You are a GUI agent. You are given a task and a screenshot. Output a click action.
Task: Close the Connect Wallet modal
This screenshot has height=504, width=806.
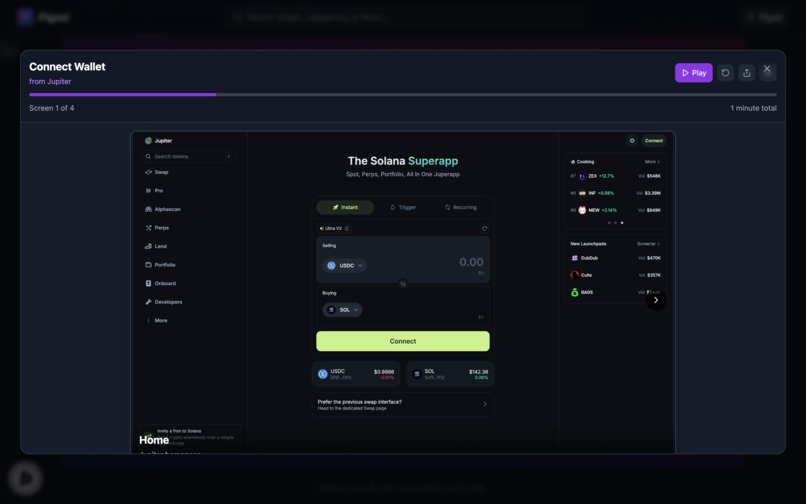pyautogui.click(x=767, y=69)
